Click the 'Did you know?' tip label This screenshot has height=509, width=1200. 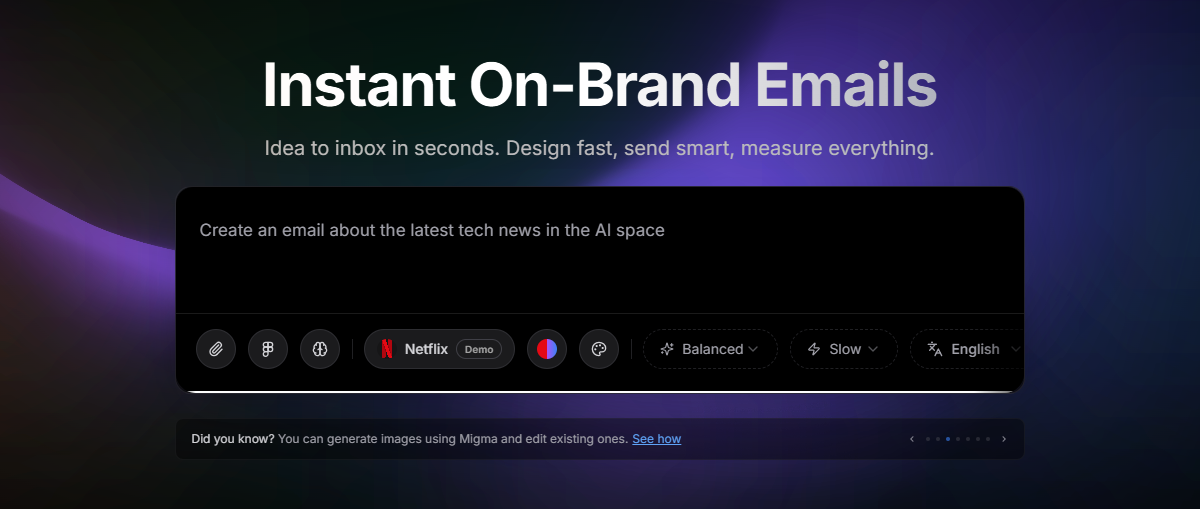(233, 439)
